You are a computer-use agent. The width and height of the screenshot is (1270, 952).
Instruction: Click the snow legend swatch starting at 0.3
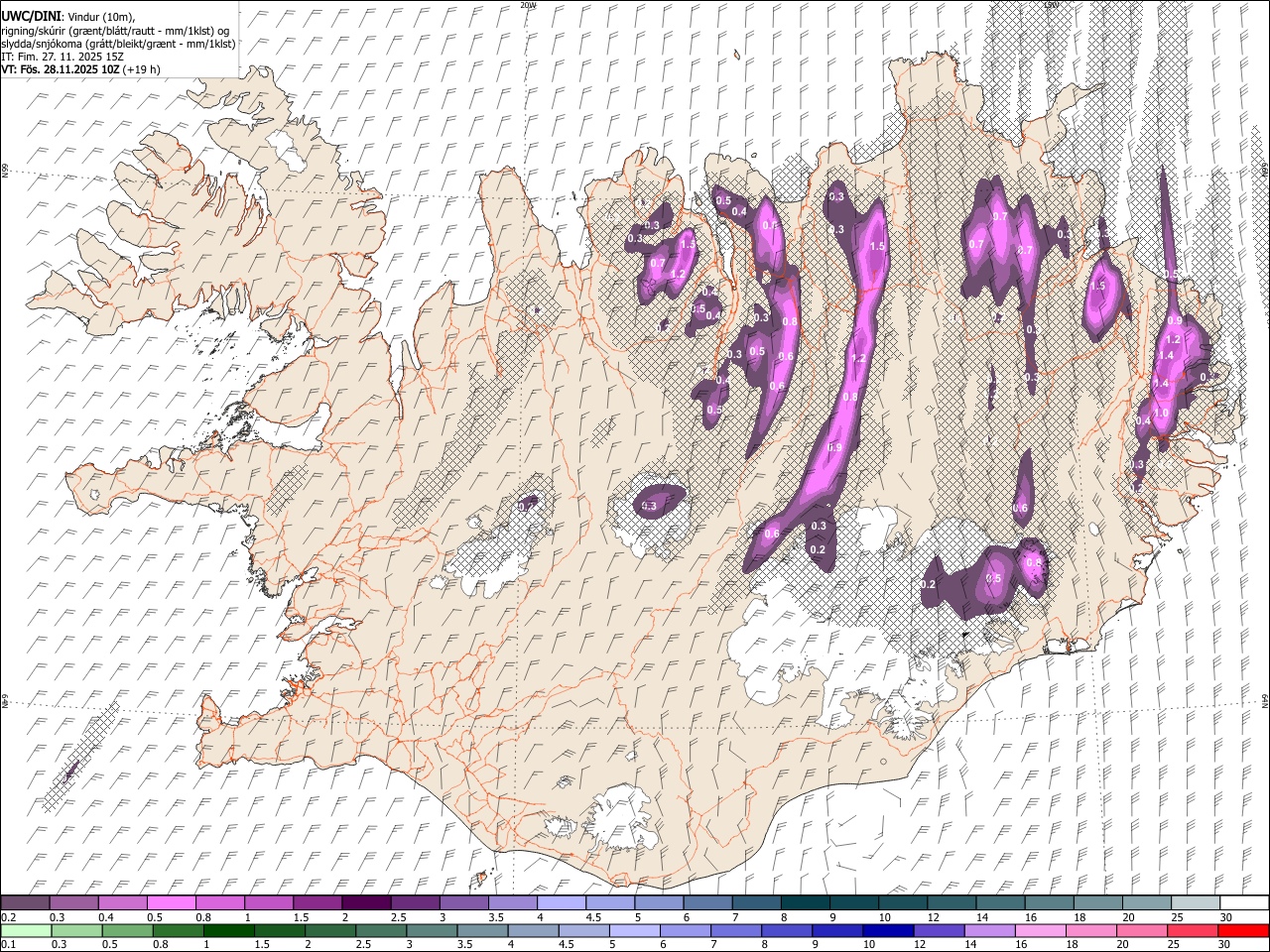tap(73, 902)
